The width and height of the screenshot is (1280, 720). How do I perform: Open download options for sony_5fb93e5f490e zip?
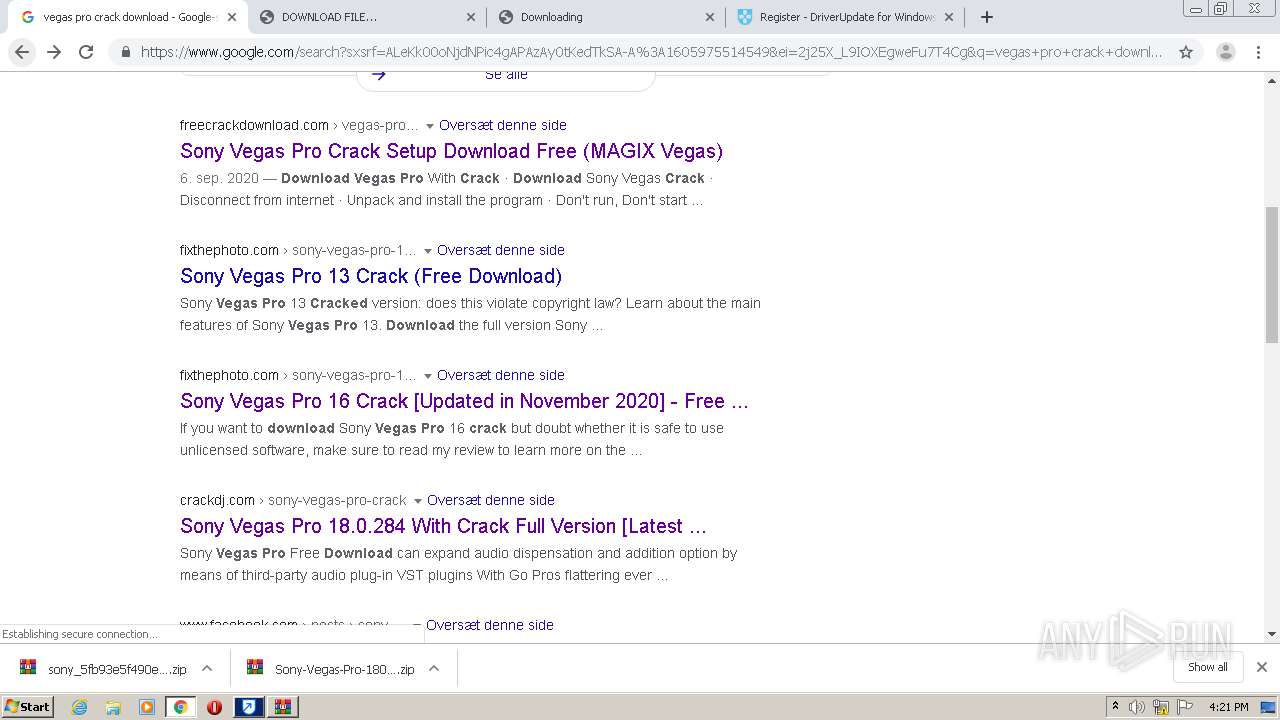coord(207,669)
